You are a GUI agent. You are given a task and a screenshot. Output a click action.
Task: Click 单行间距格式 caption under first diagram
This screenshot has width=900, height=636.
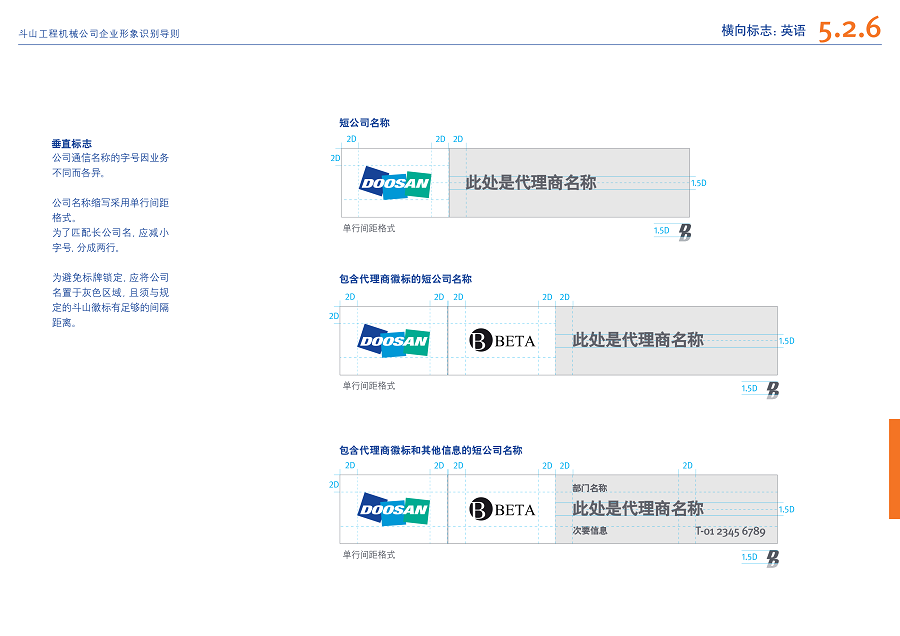[369, 228]
